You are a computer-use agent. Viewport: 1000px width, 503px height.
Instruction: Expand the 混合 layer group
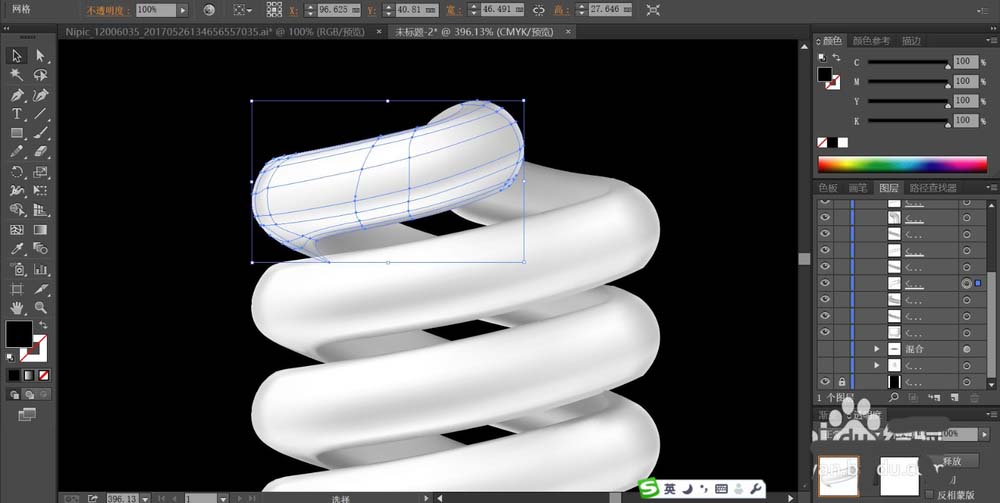coord(877,349)
